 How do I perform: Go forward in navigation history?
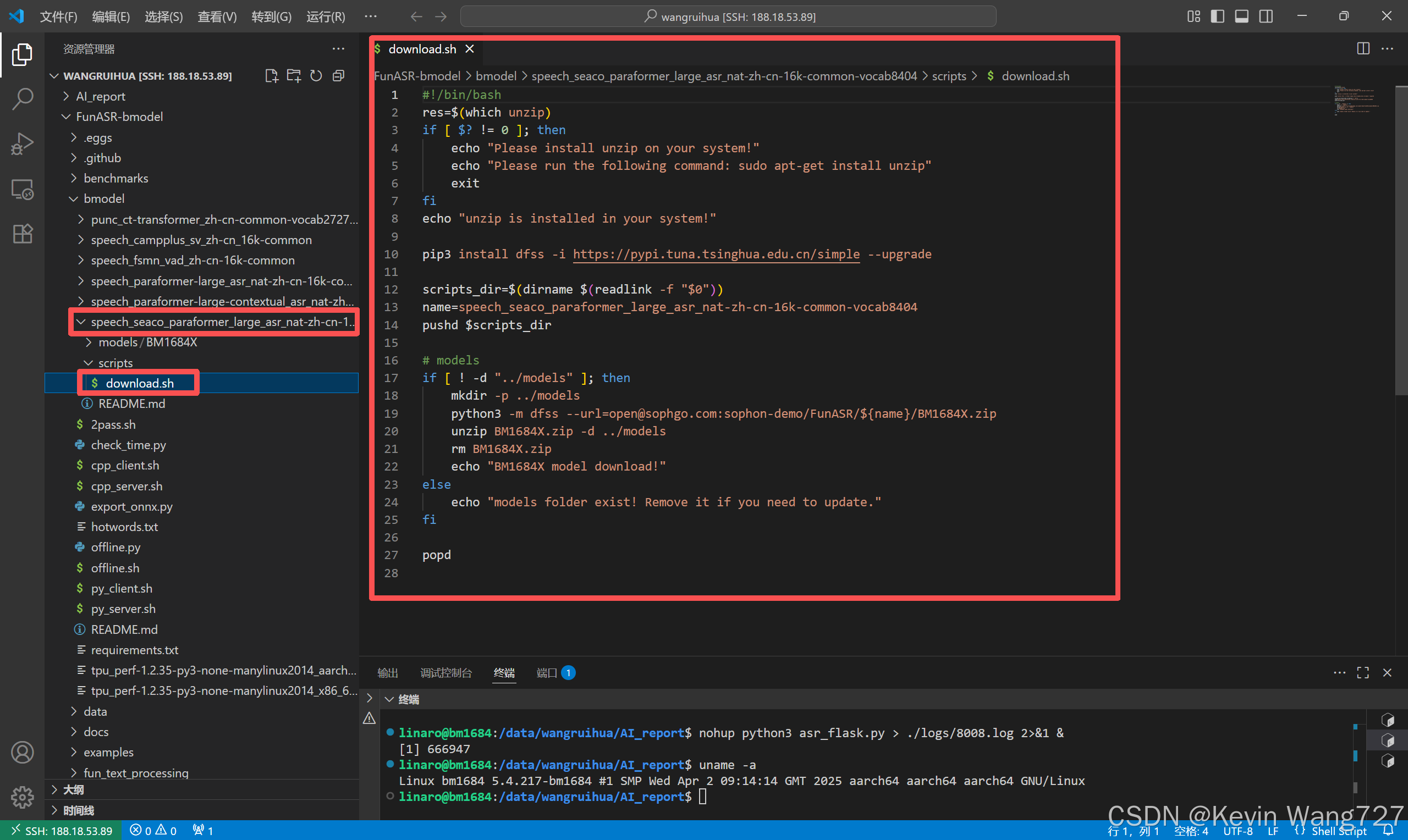click(441, 16)
